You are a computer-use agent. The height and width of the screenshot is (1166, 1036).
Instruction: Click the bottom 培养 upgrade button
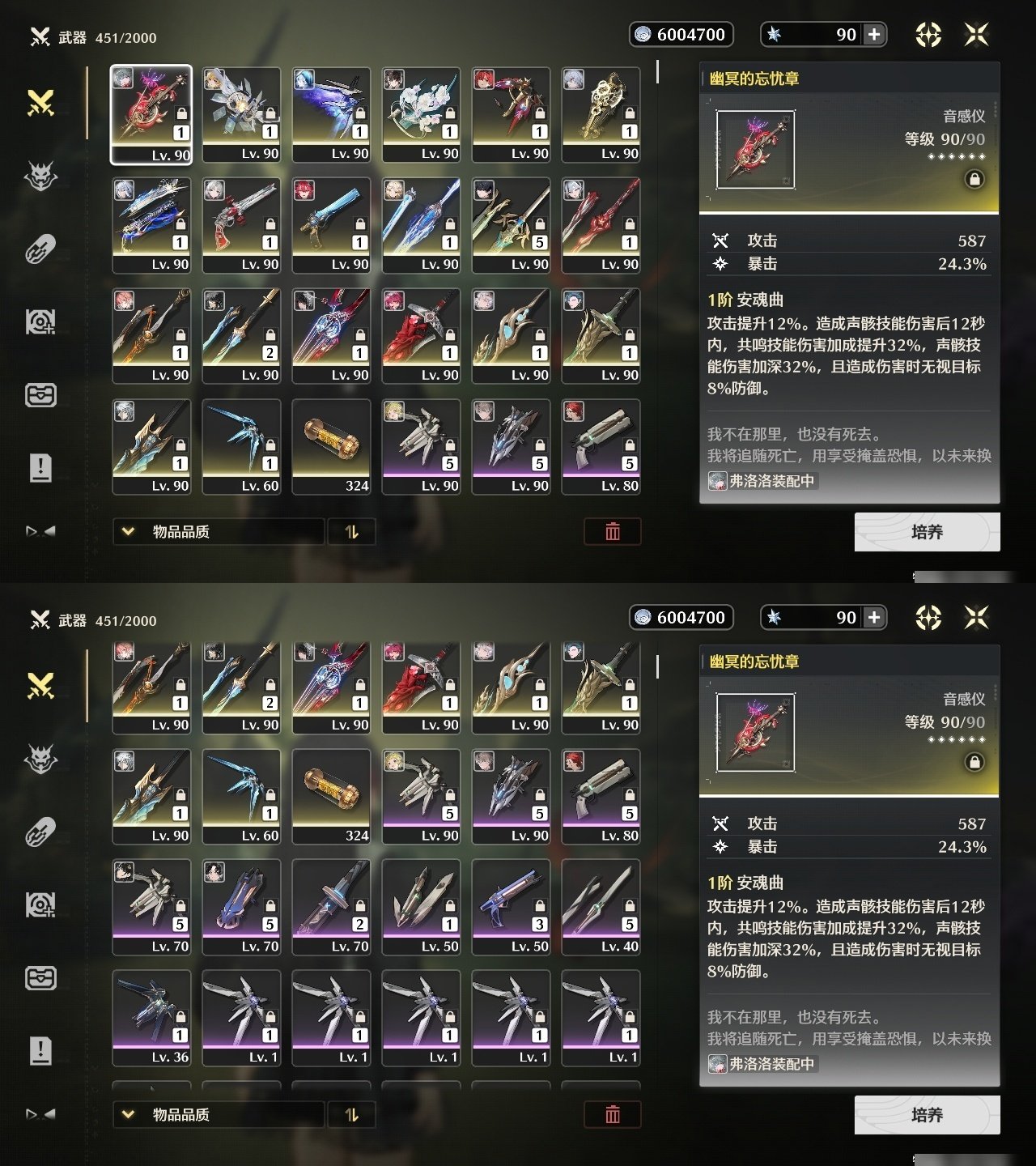[x=927, y=1115]
